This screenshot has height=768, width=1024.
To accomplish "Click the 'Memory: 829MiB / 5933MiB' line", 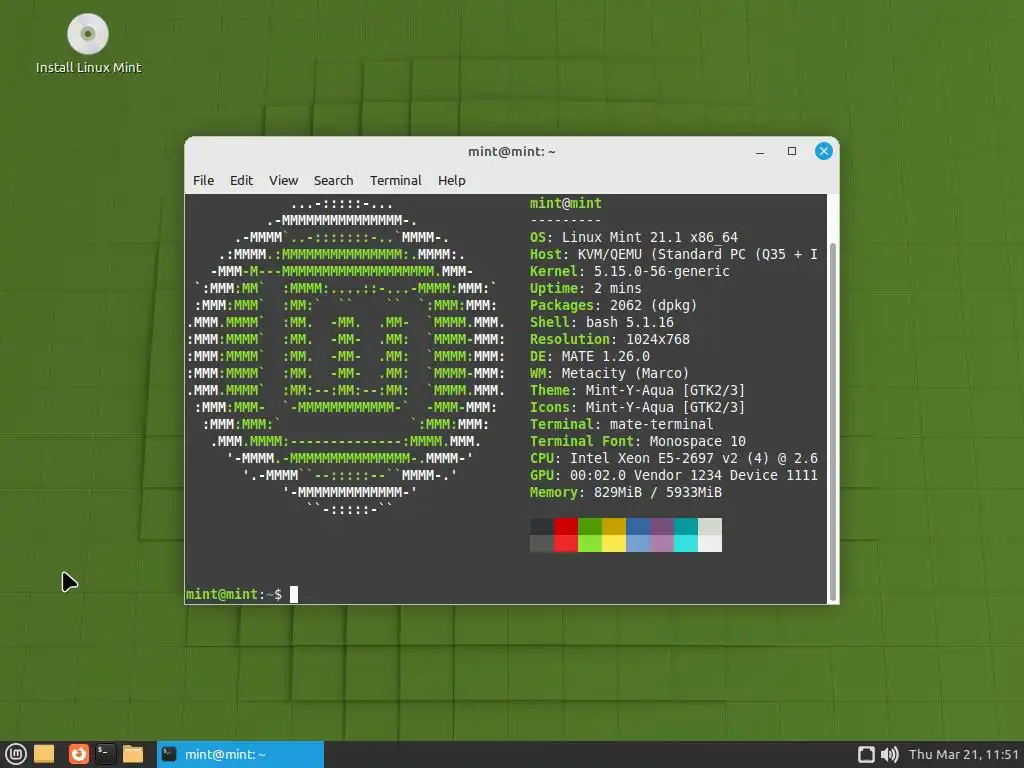I will (x=626, y=492).
